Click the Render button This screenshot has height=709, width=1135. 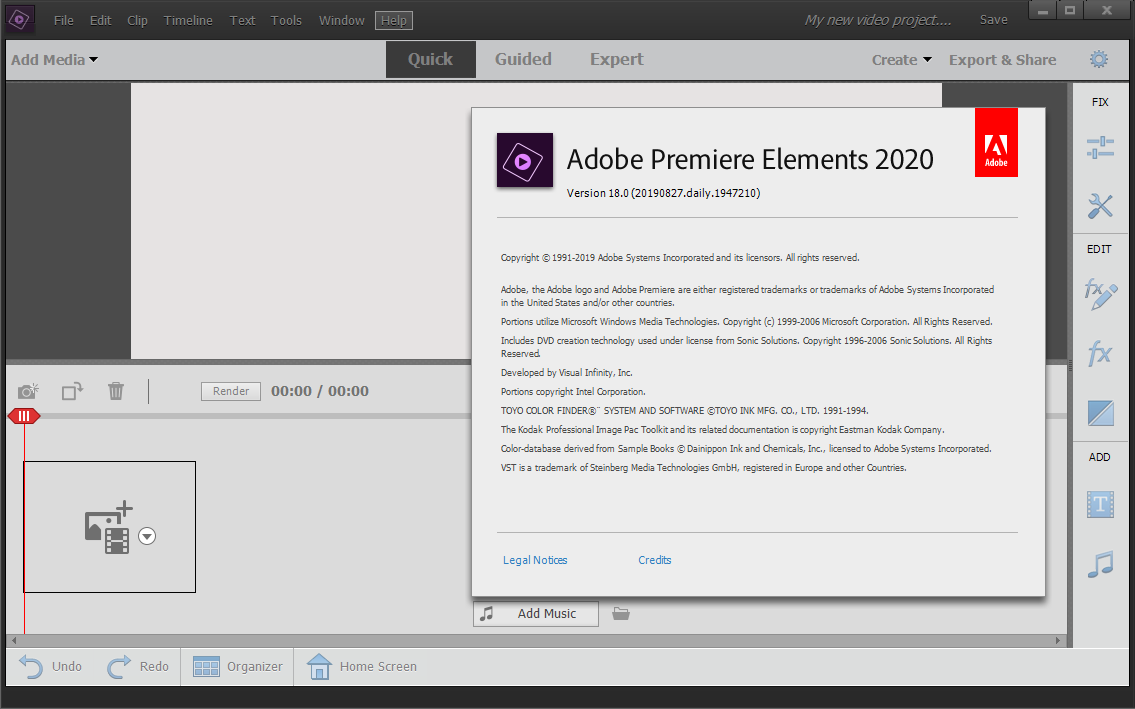231,391
